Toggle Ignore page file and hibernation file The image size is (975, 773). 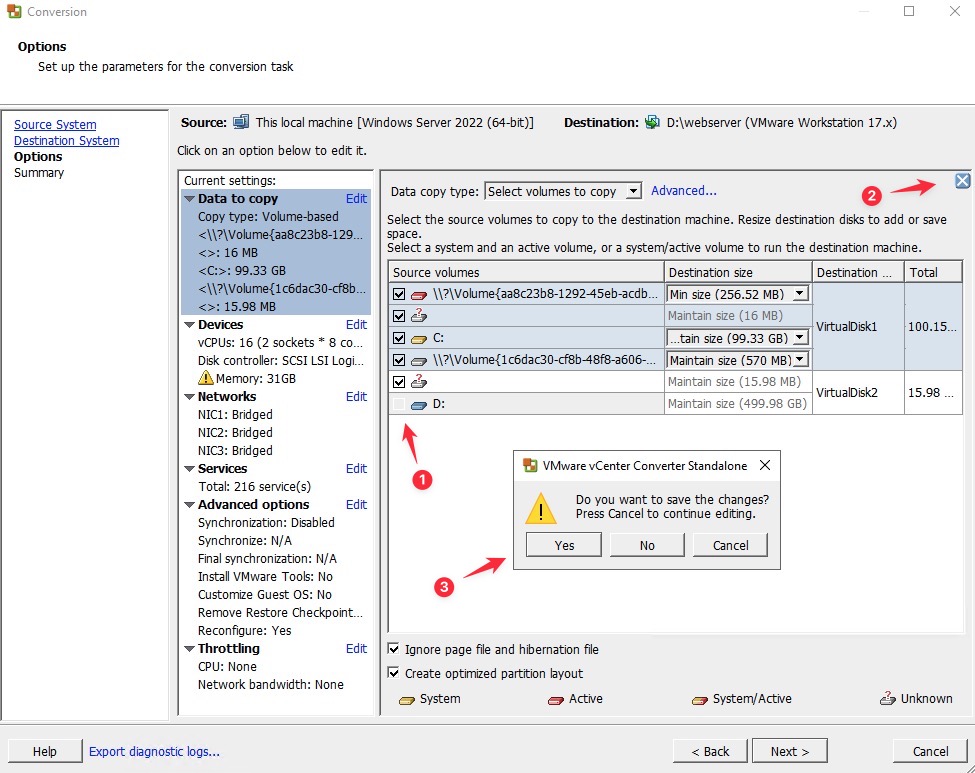(393, 649)
